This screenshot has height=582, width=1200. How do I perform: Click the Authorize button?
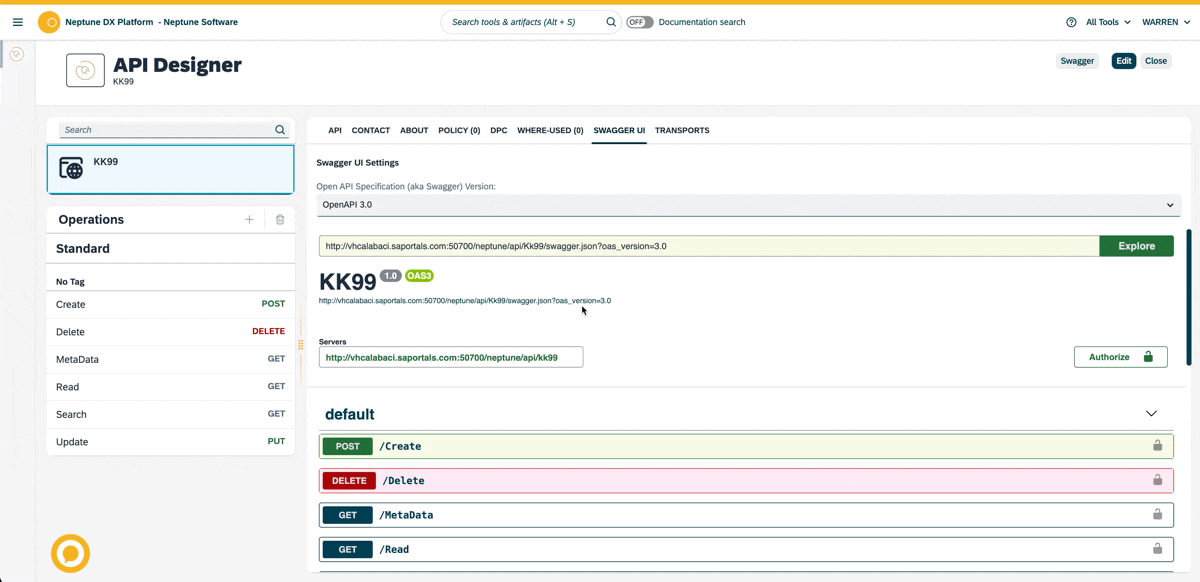(1120, 357)
